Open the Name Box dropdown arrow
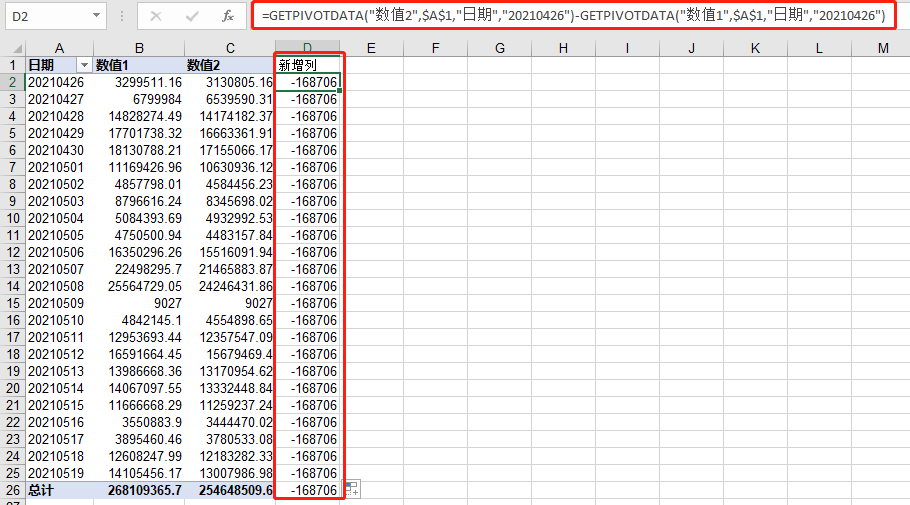Screen dimensions: 910x505 pos(96,16)
